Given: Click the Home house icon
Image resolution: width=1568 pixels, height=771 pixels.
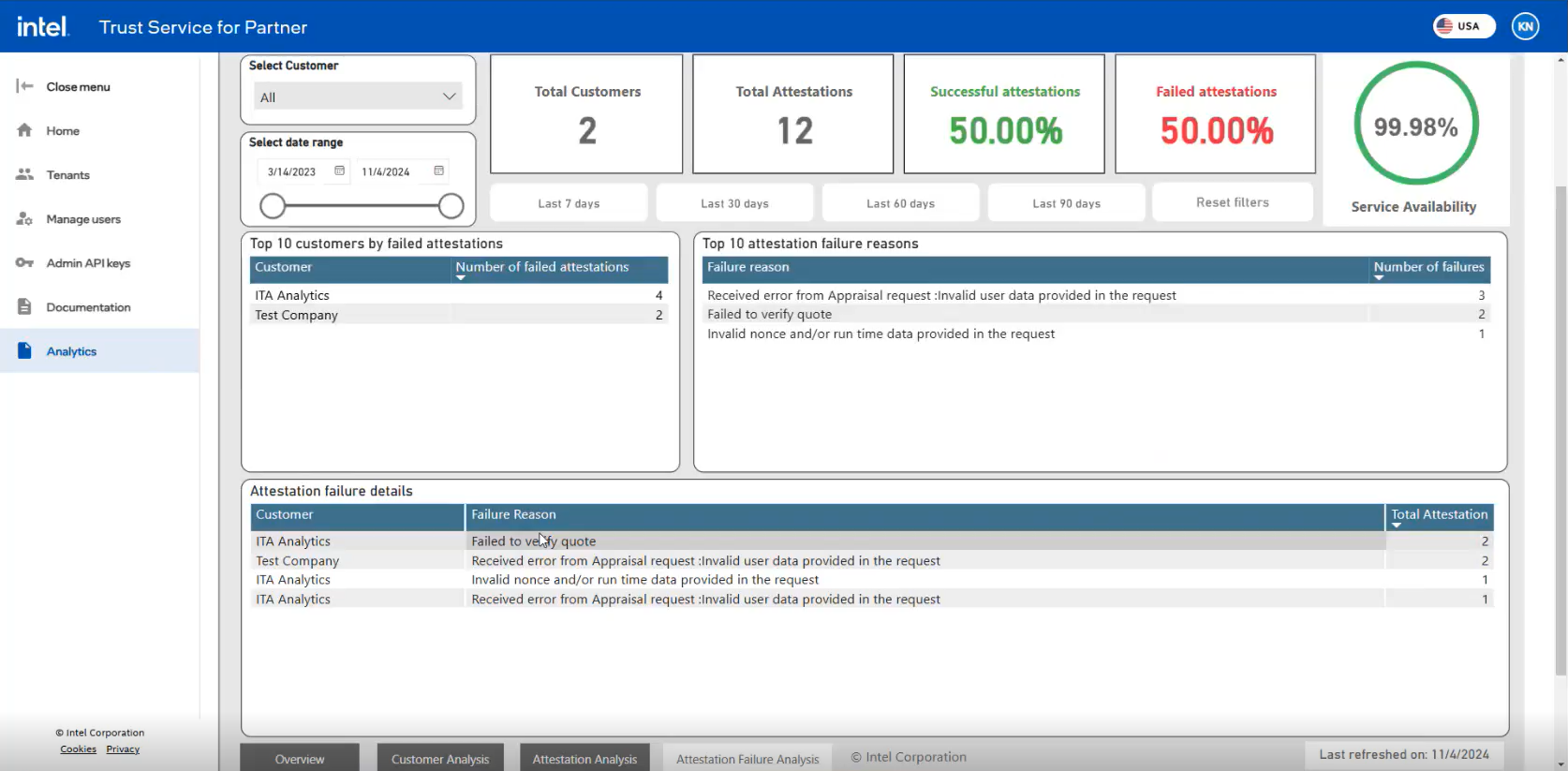Looking at the screenshot, I should point(25,130).
